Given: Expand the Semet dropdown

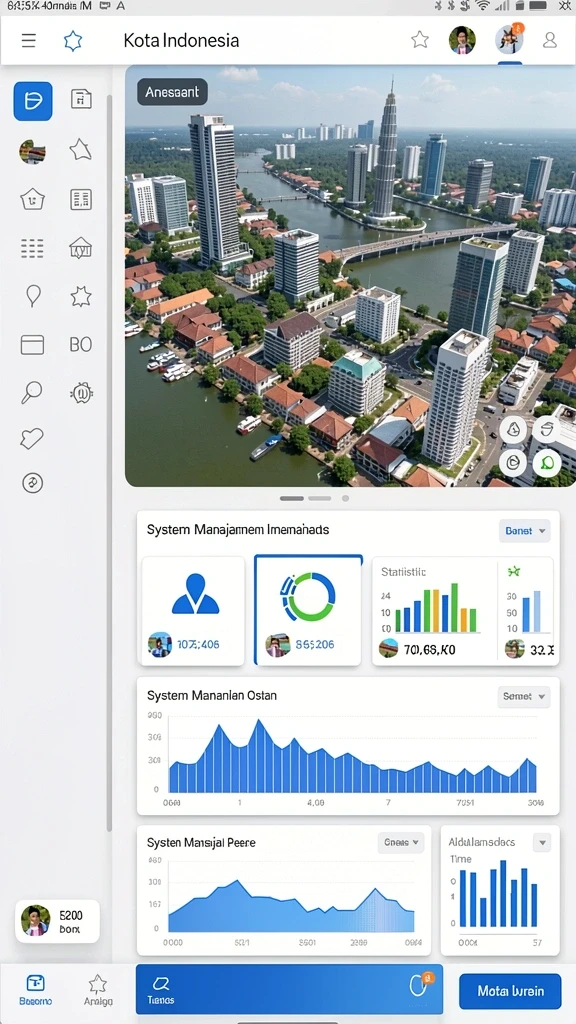Looking at the screenshot, I should click(524, 697).
